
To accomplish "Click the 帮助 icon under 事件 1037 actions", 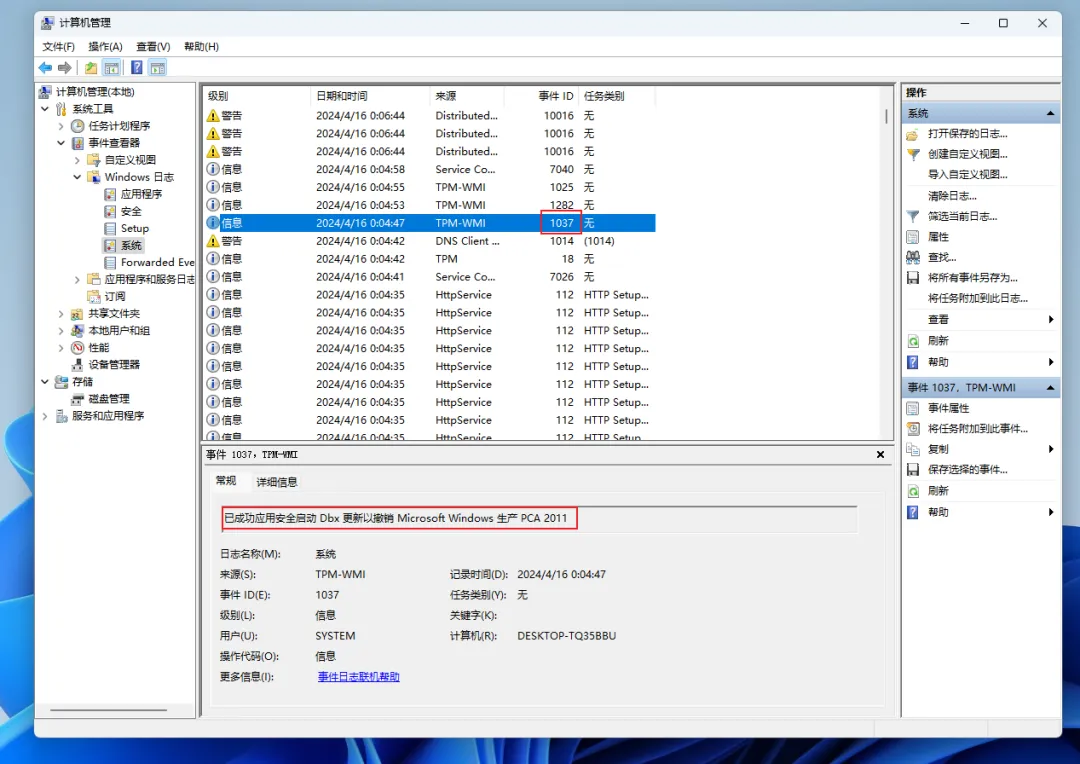I will click(x=913, y=513).
